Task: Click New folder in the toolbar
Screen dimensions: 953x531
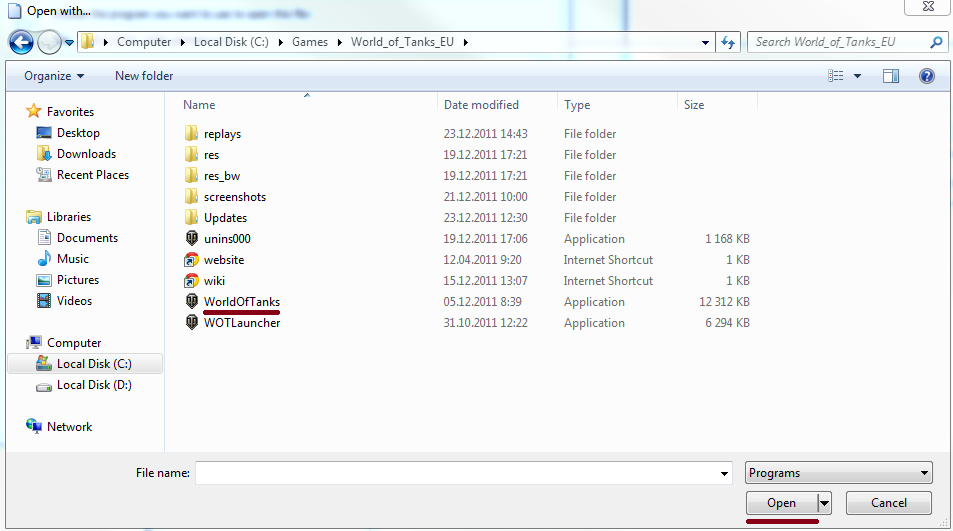Action: (144, 76)
